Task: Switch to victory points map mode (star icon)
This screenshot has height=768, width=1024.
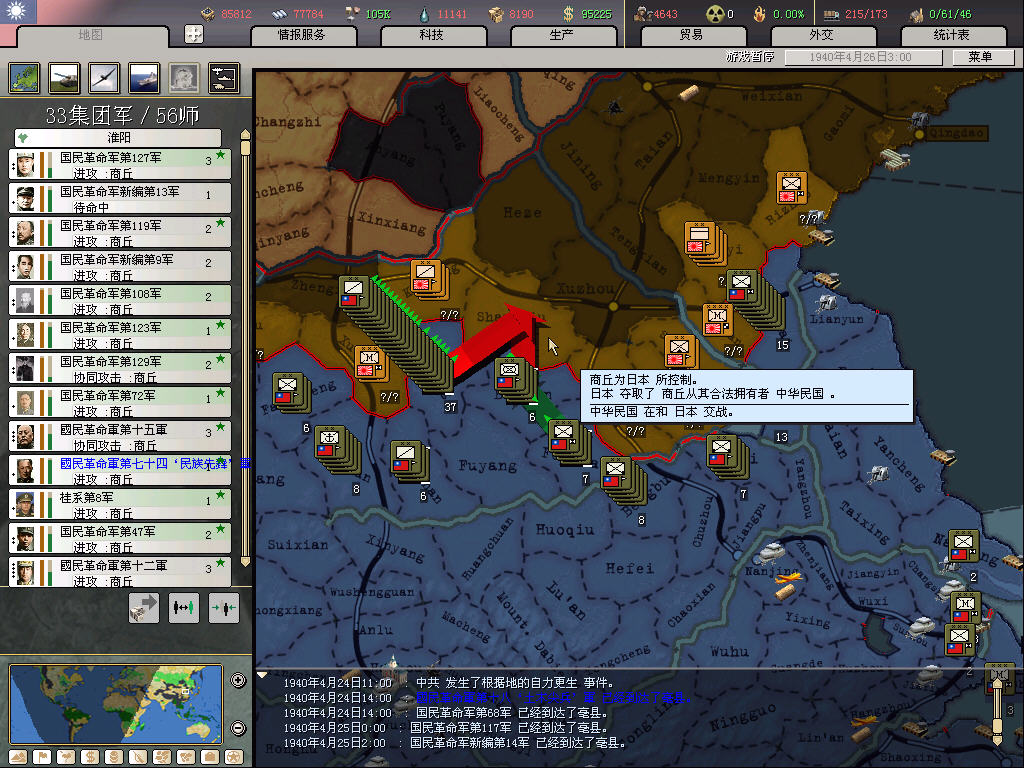Action: pyautogui.click(x=234, y=758)
